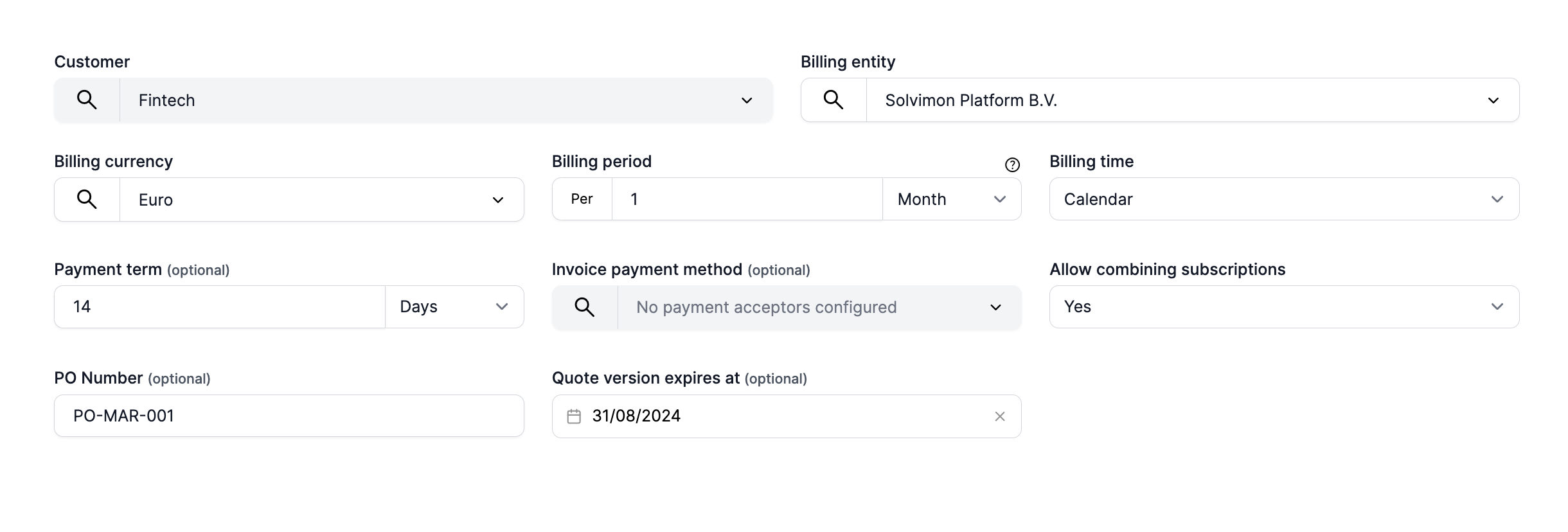Click the Billing period help icon
1568x532 pixels.
point(1012,165)
